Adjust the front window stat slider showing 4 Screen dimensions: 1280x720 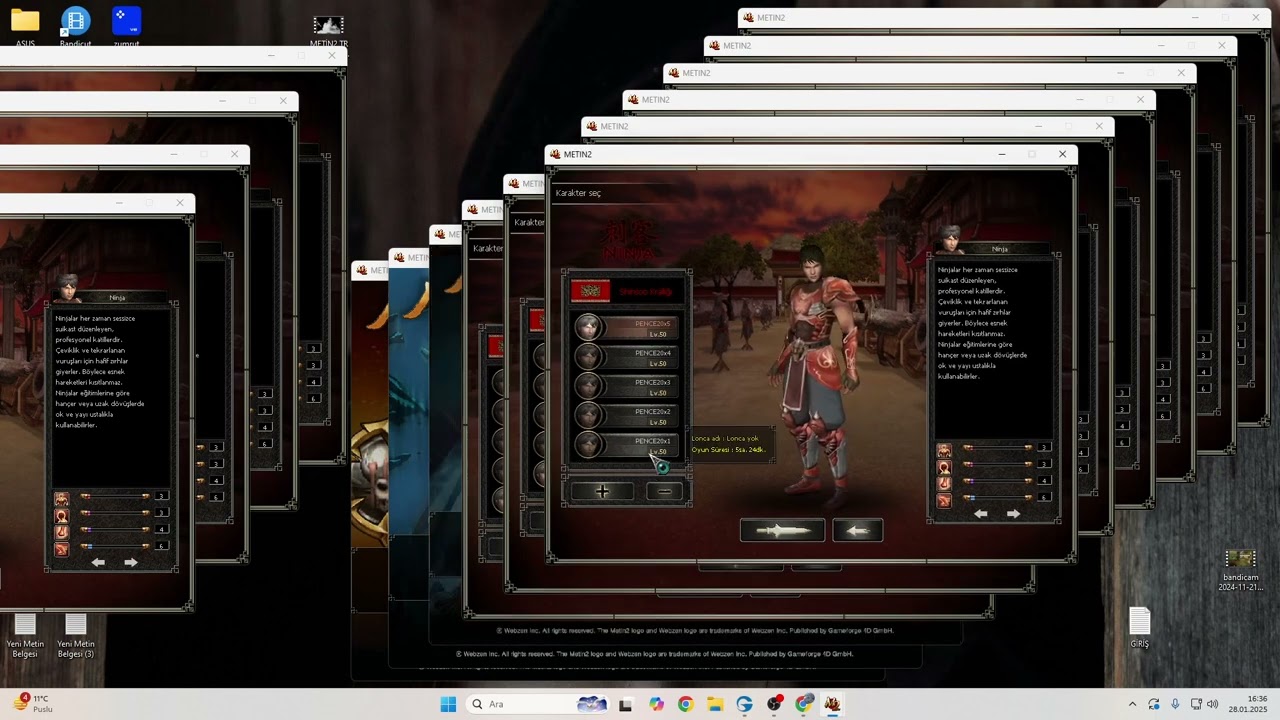click(x=997, y=481)
